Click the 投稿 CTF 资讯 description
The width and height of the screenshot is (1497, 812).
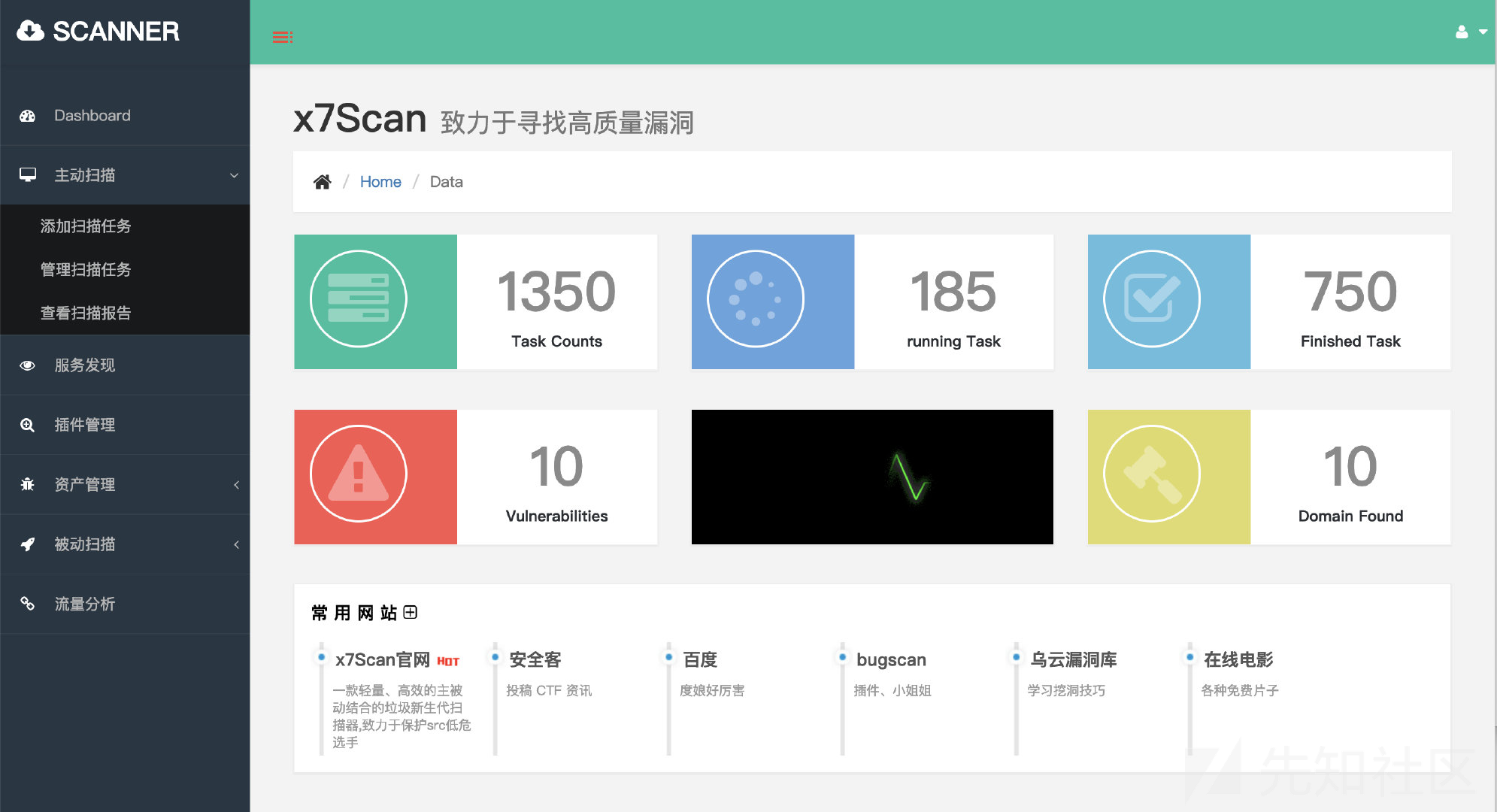tap(549, 690)
